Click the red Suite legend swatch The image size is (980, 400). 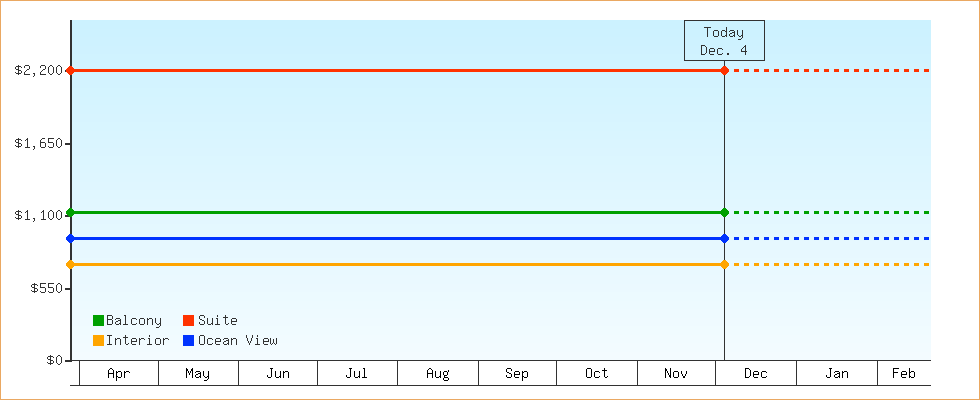pyautogui.click(x=188, y=320)
